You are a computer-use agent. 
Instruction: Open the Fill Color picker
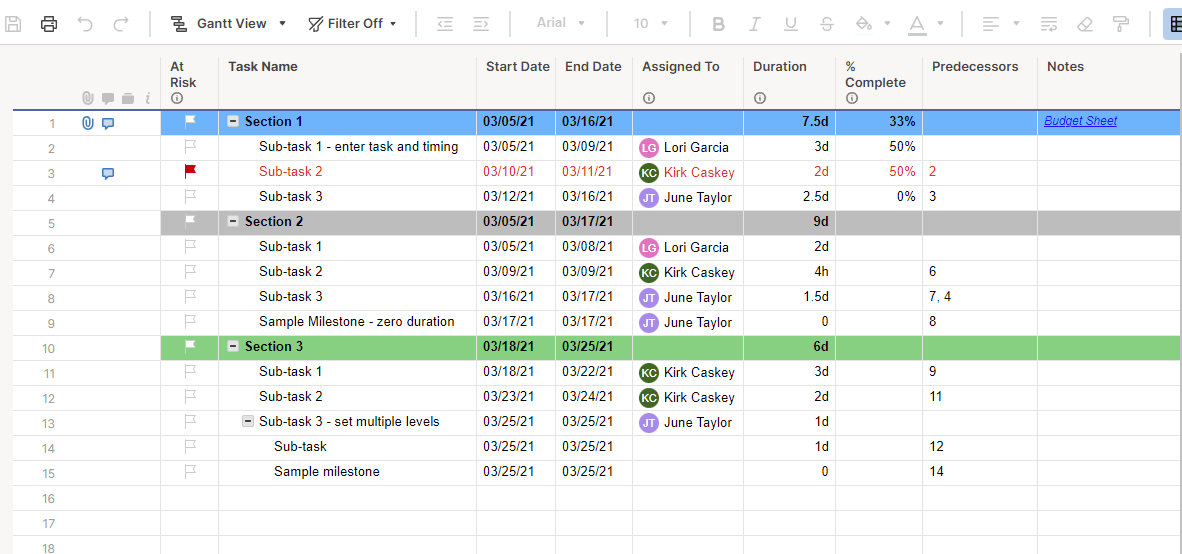pos(868,24)
